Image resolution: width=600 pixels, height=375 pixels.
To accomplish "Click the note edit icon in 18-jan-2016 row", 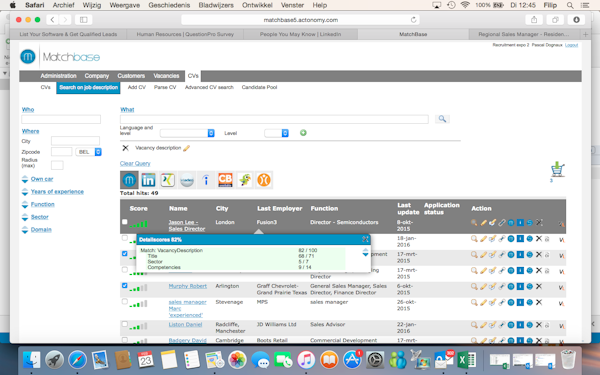I will point(492,239).
